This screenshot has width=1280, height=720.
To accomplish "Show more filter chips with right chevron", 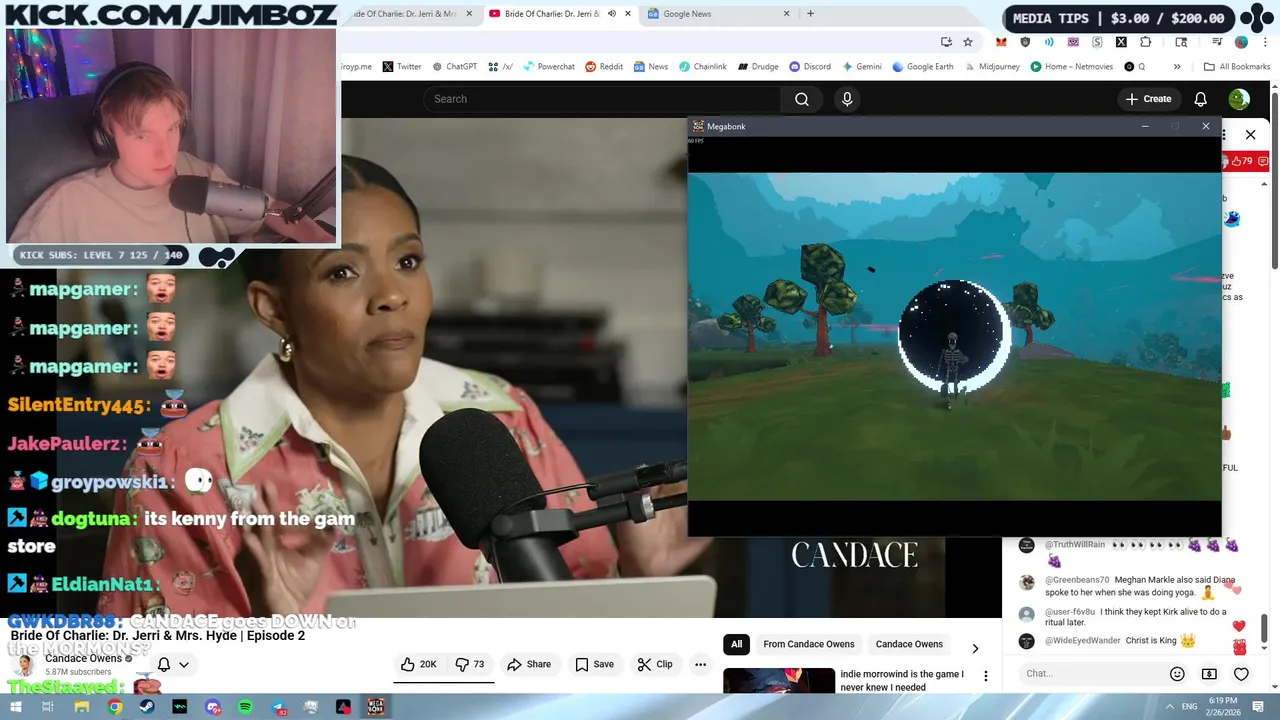I will [x=975, y=648].
